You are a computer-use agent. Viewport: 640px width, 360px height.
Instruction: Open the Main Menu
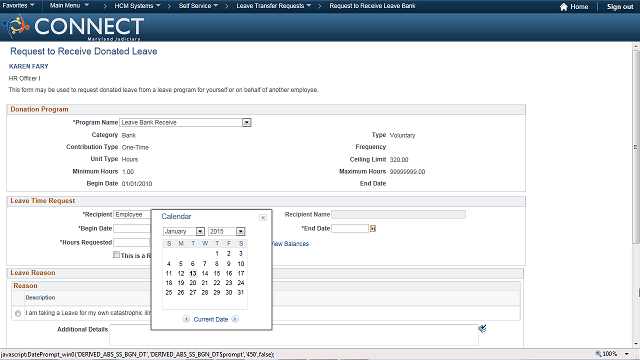click(69, 6)
